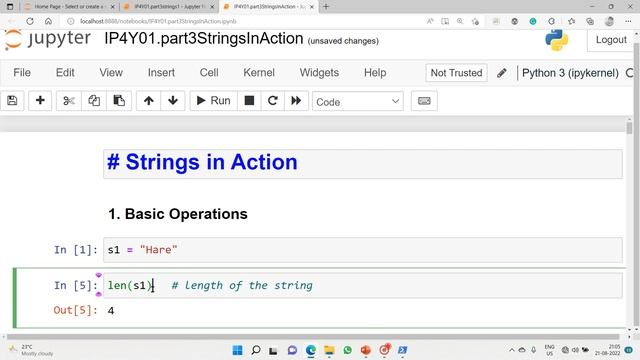
Task: Click the browser address bar URL
Action: pos(158,21)
